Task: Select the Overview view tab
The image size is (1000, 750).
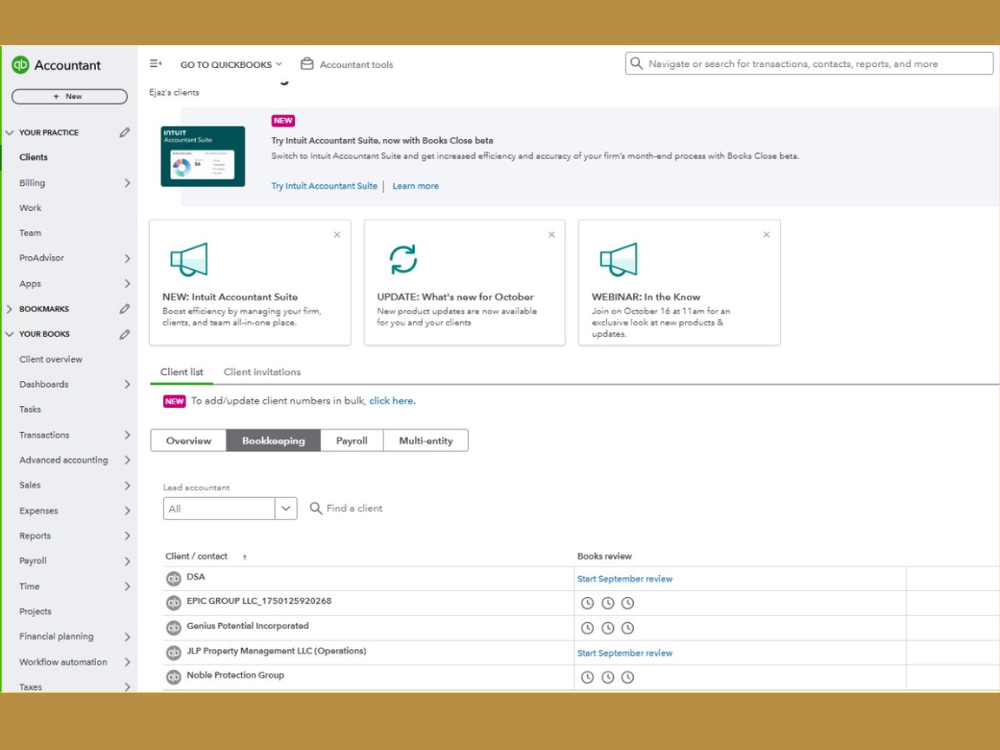Action: [188, 441]
